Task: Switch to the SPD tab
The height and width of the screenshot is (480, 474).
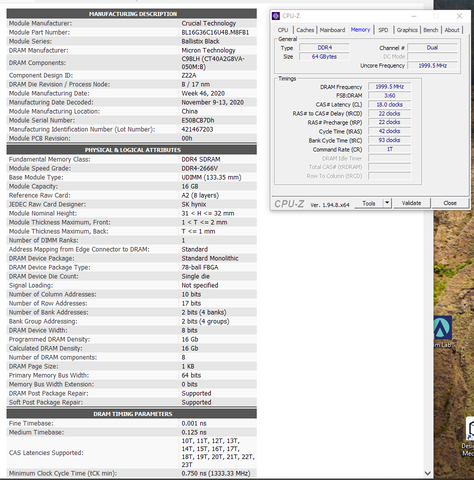Action: tap(383, 30)
